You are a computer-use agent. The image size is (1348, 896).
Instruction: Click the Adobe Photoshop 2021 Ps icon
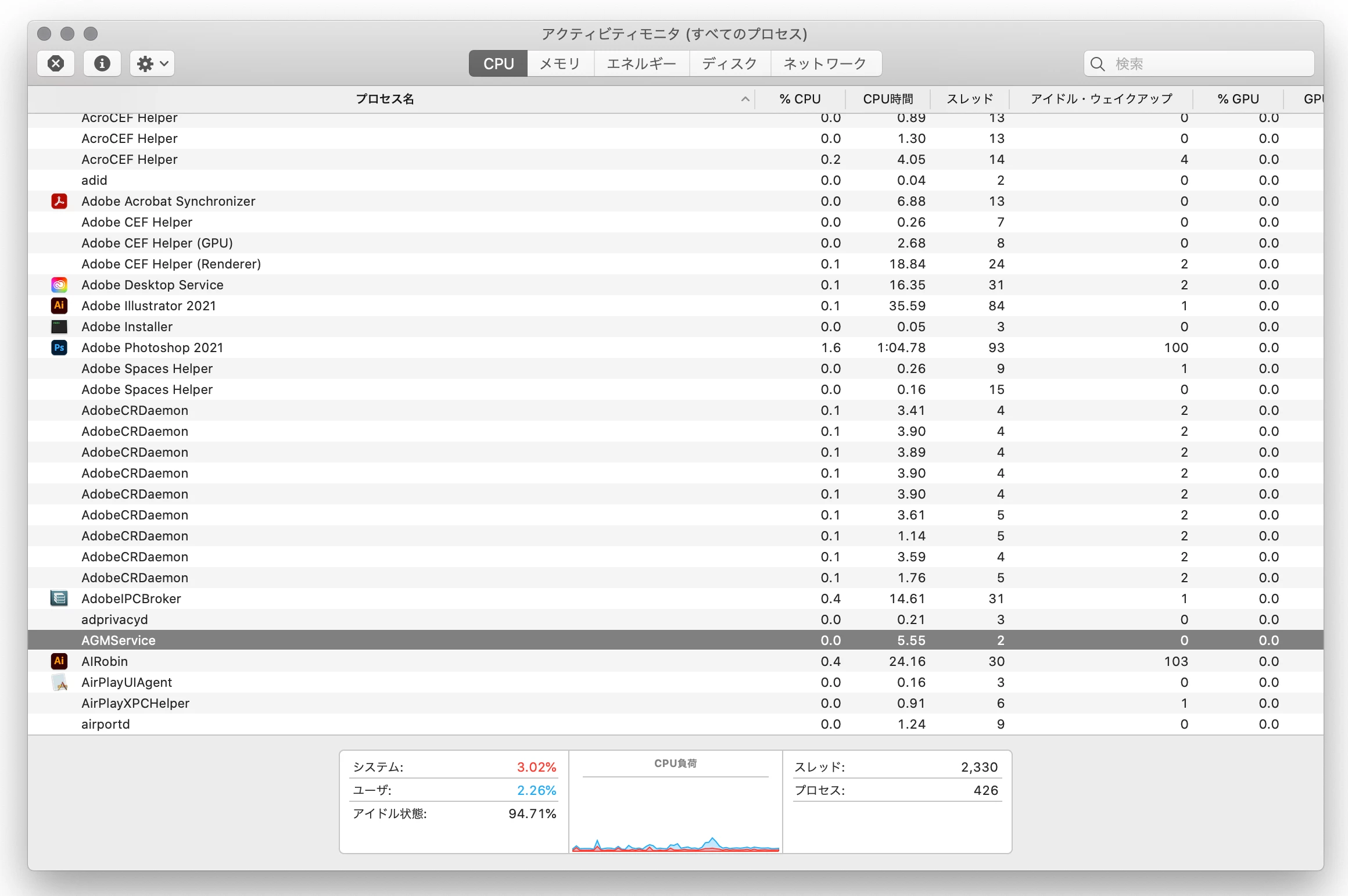coord(59,347)
